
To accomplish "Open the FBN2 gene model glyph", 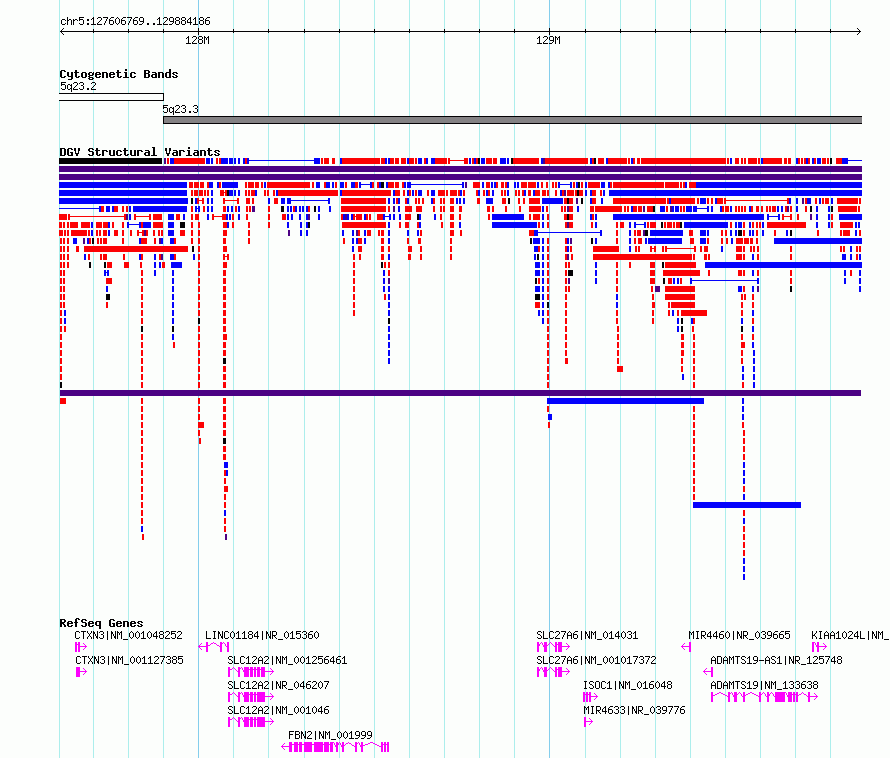I will pyautogui.click(x=335, y=747).
